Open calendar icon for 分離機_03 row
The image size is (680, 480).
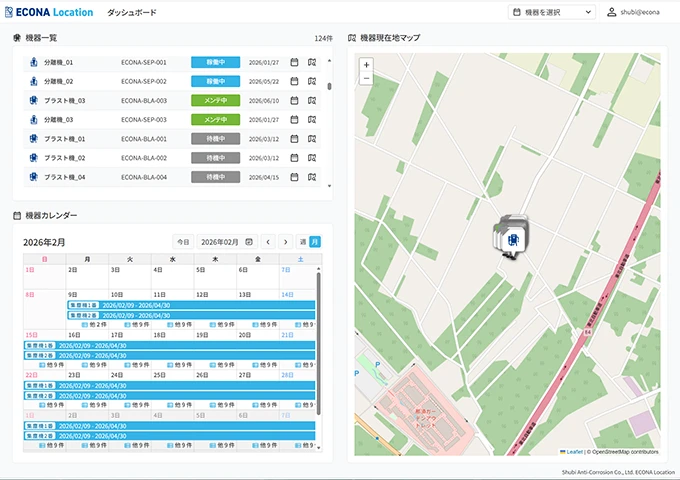tap(294, 120)
